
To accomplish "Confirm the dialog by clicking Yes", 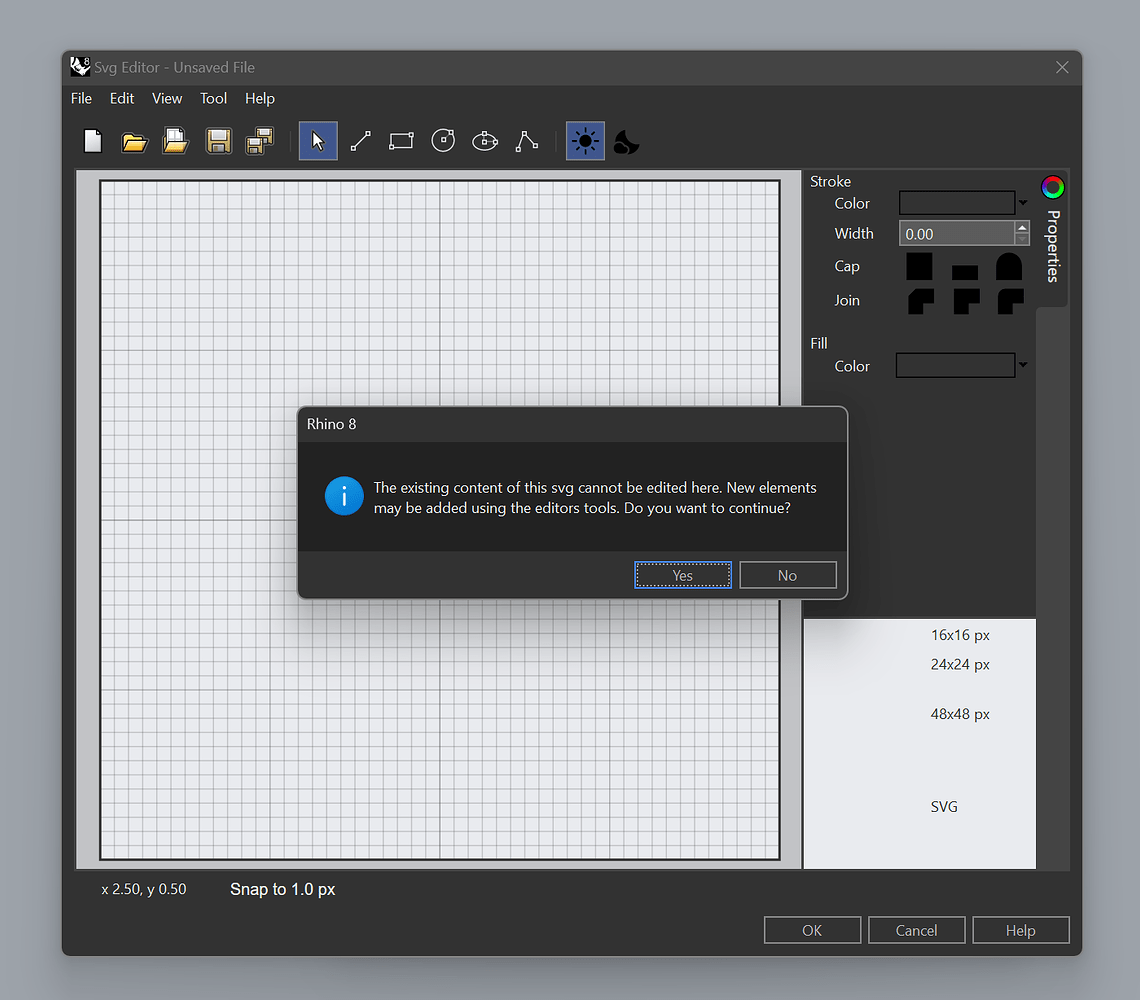I will (682, 575).
